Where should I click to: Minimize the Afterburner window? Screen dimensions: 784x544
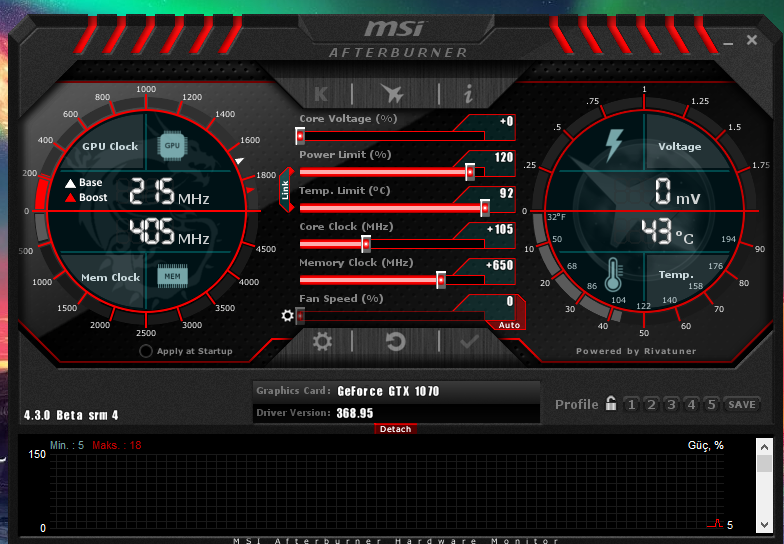pyautogui.click(x=728, y=44)
